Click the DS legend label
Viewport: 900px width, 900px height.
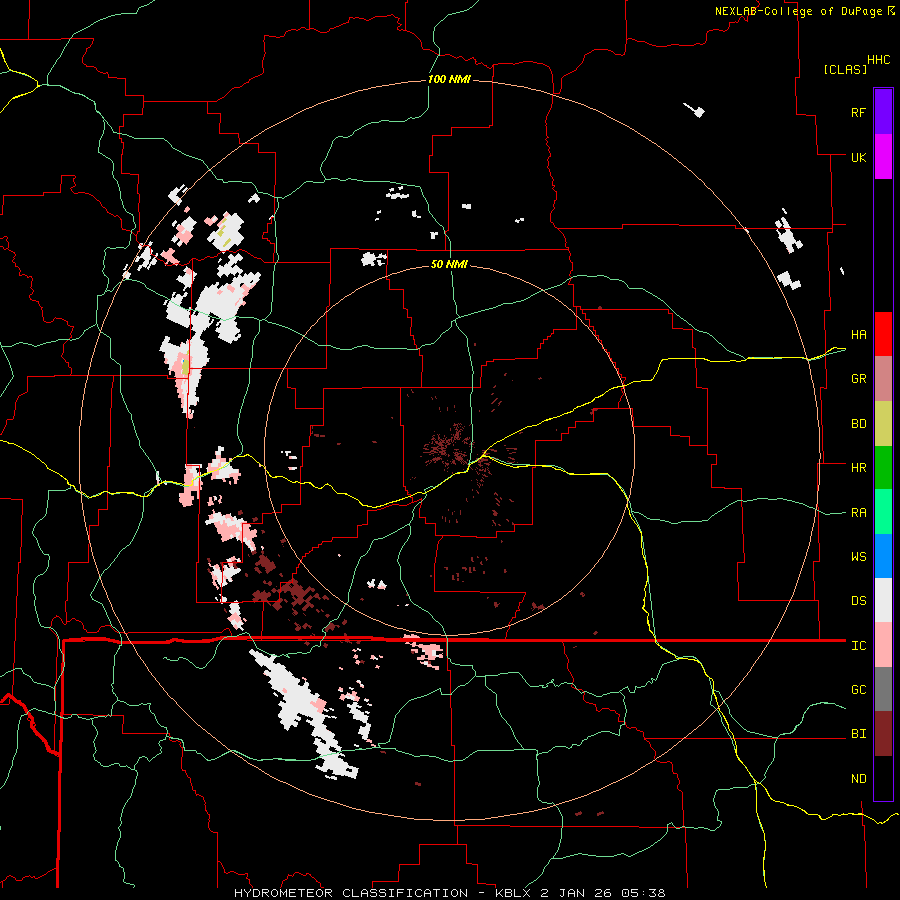click(858, 601)
